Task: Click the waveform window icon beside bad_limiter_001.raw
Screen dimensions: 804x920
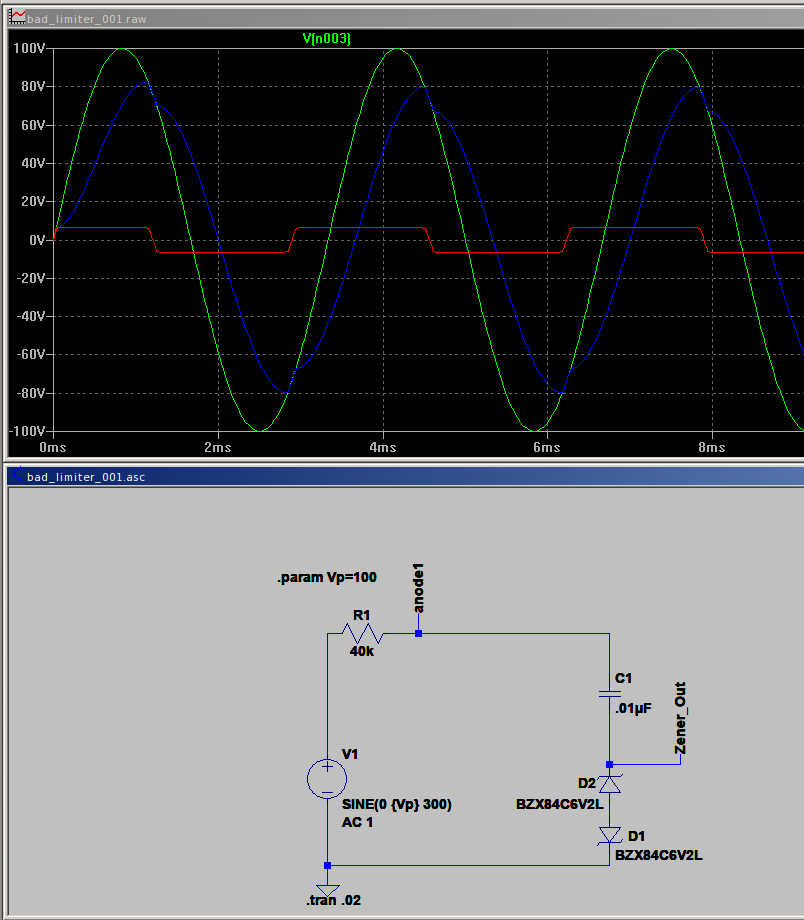Action: click(x=17, y=18)
